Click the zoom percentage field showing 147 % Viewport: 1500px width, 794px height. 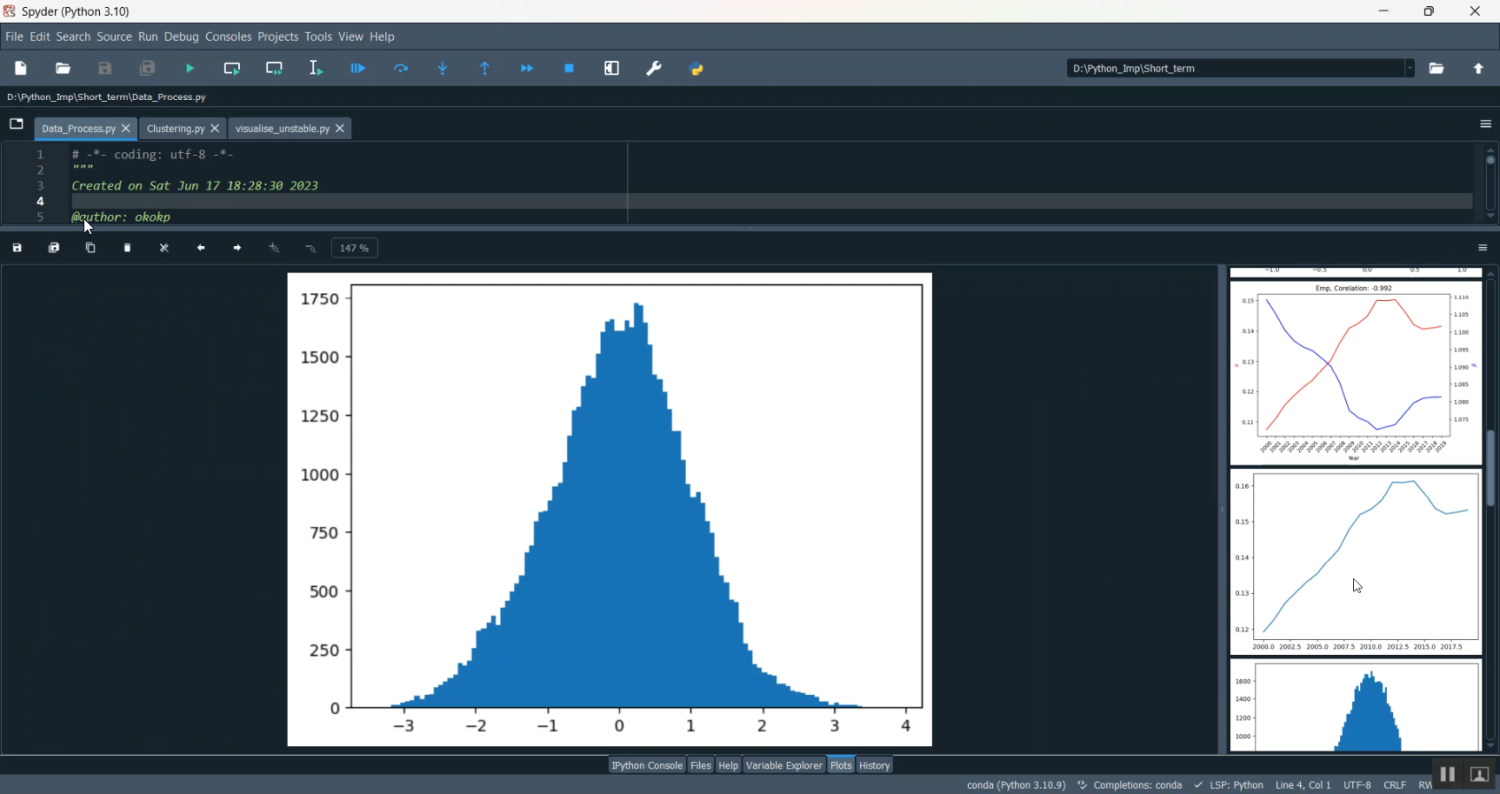point(355,248)
